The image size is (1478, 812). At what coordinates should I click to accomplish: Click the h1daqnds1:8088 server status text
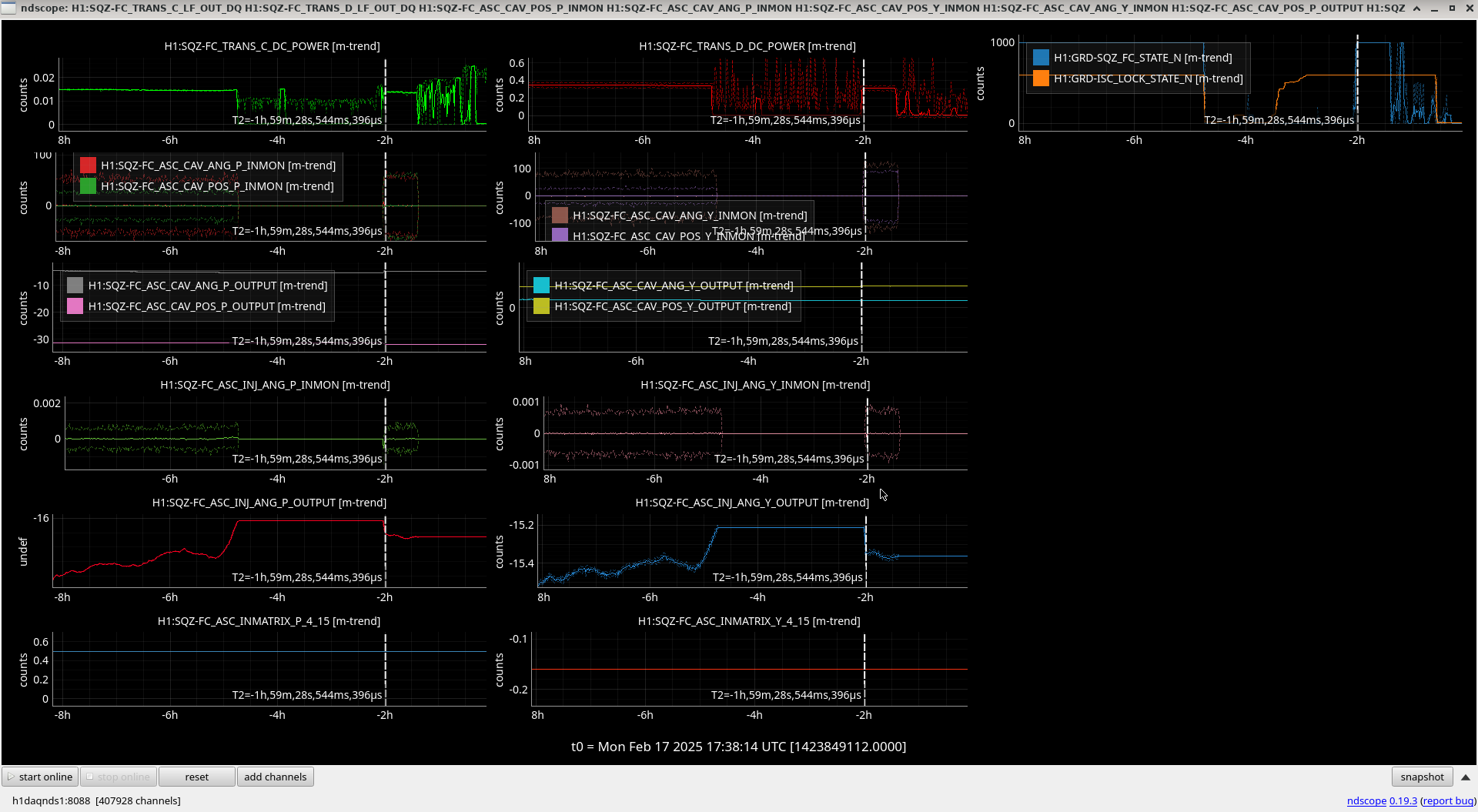click(x=96, y=800)
